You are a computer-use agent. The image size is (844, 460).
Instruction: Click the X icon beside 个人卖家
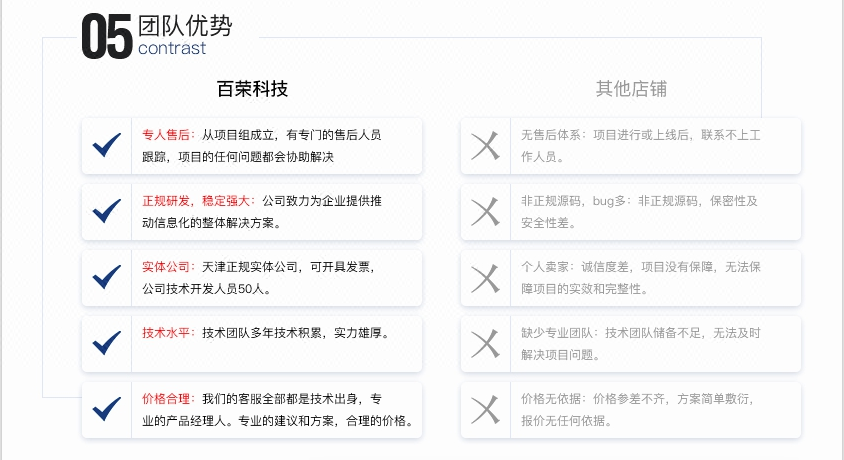486,278
